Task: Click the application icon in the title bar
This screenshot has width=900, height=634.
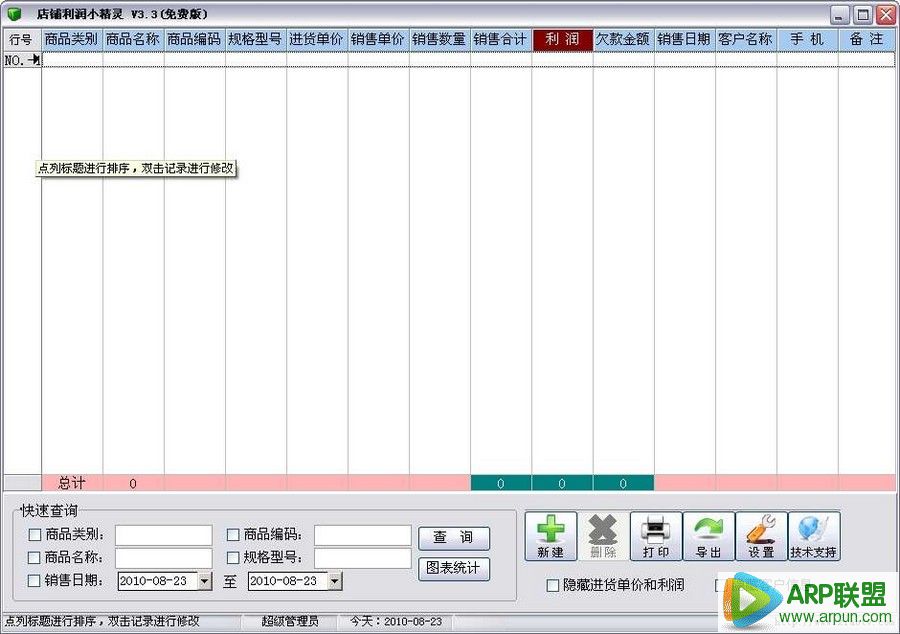Action: (13, 13)
